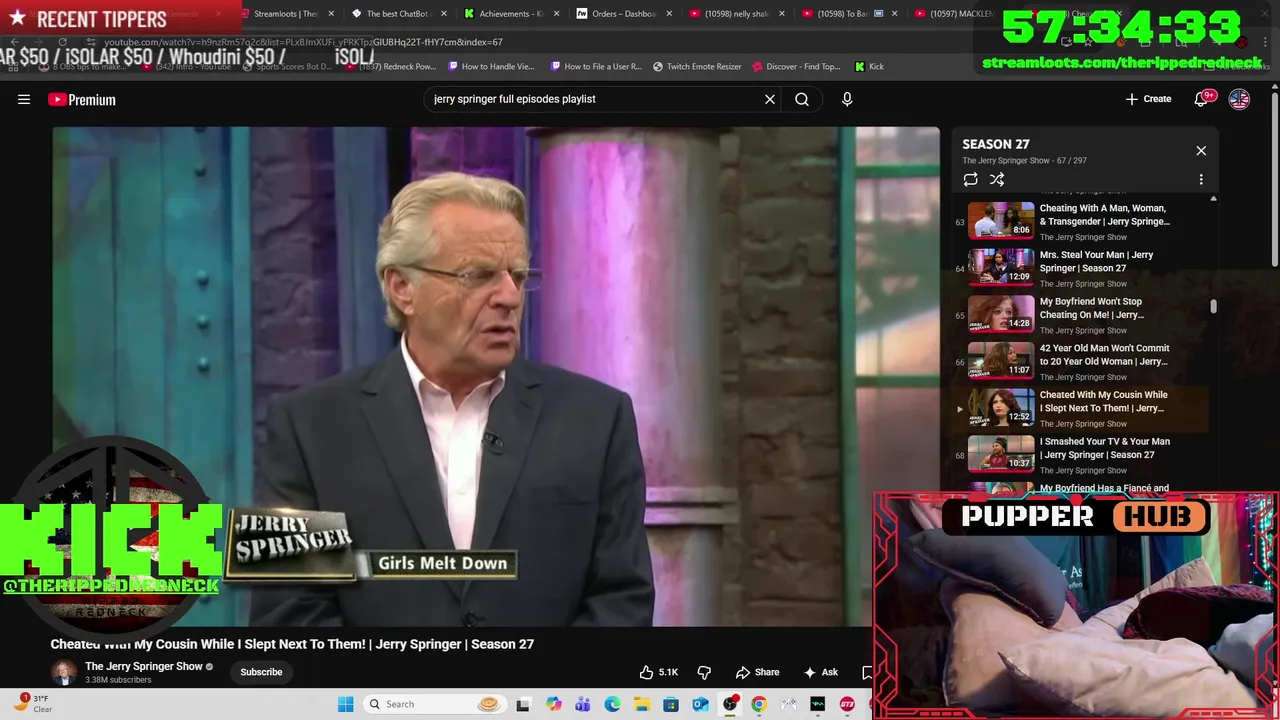Play 'Cheating With A Man, Woman' video

point(1082,222)
